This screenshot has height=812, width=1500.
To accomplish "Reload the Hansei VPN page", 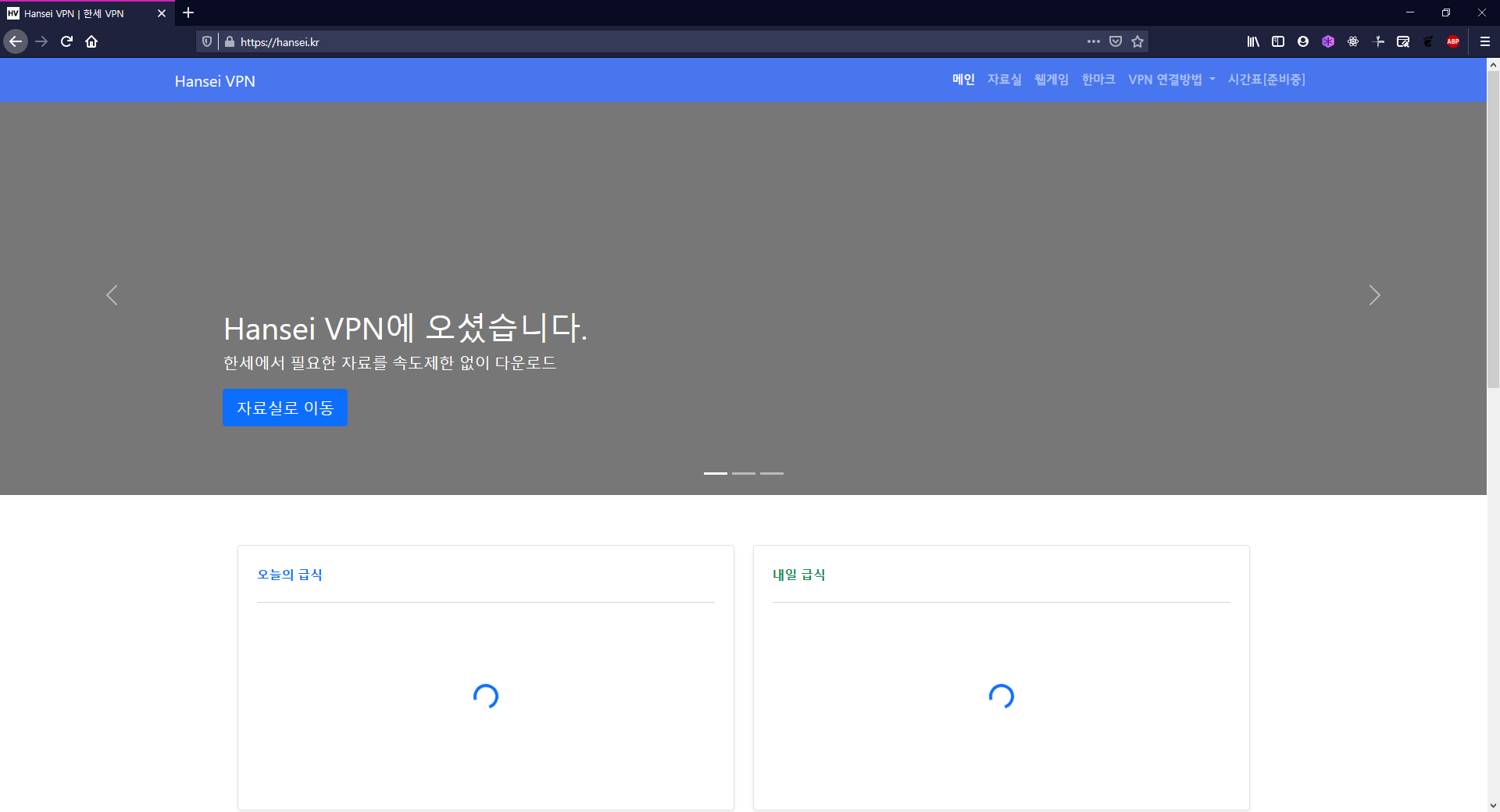I will [x=66, y=41].
